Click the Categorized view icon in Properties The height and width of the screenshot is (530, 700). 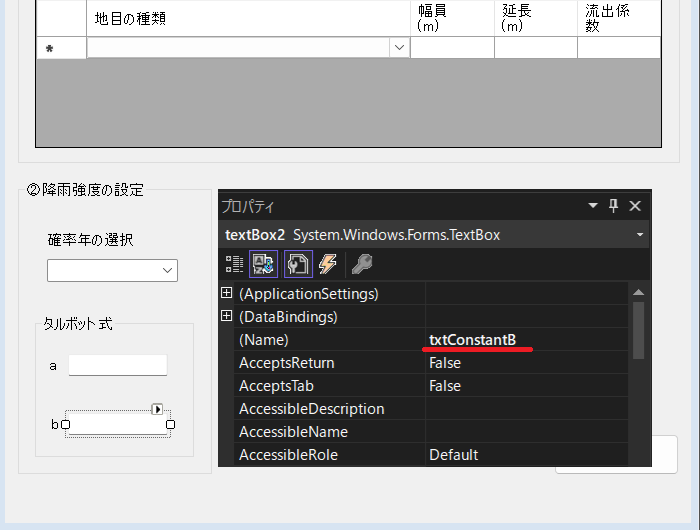pyautogui.click(x=235, y=264)
